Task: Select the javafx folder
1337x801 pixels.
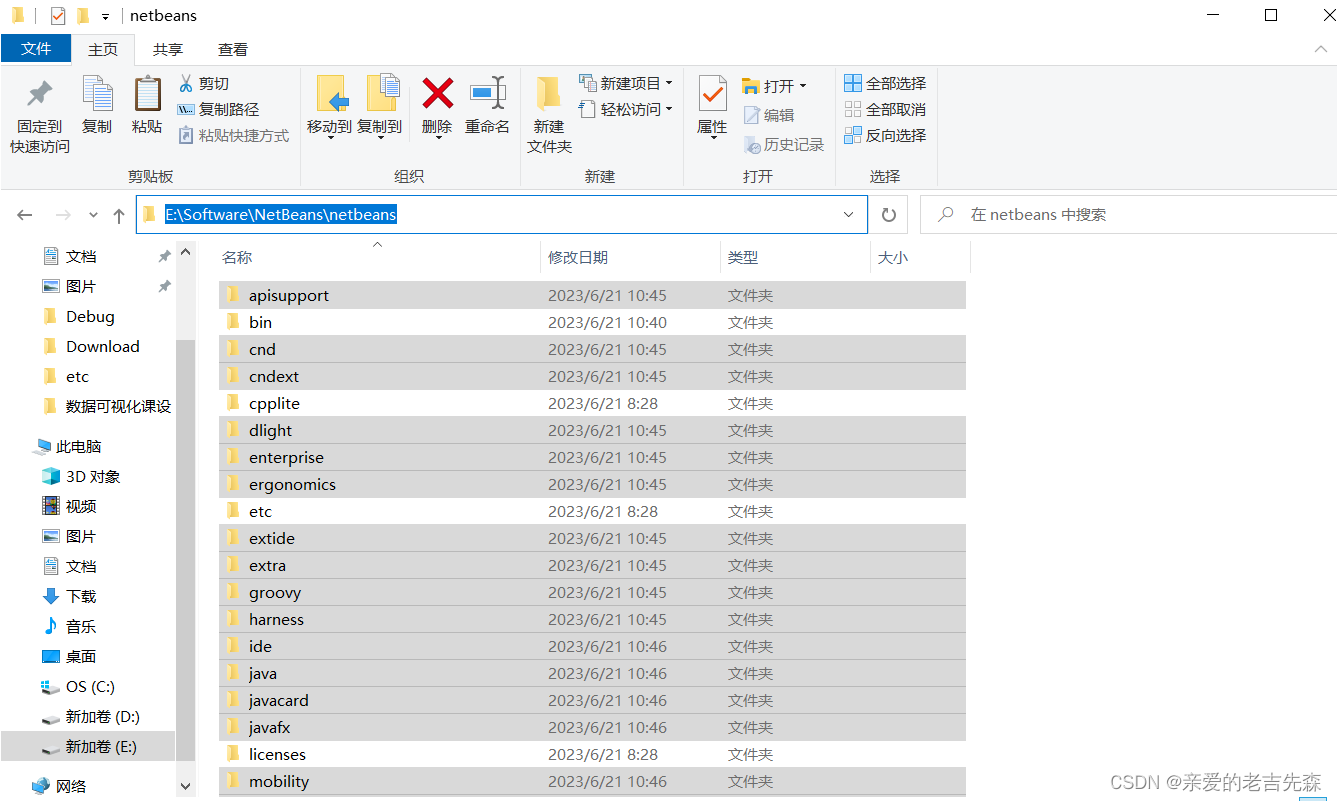Action: coord(592,727)
